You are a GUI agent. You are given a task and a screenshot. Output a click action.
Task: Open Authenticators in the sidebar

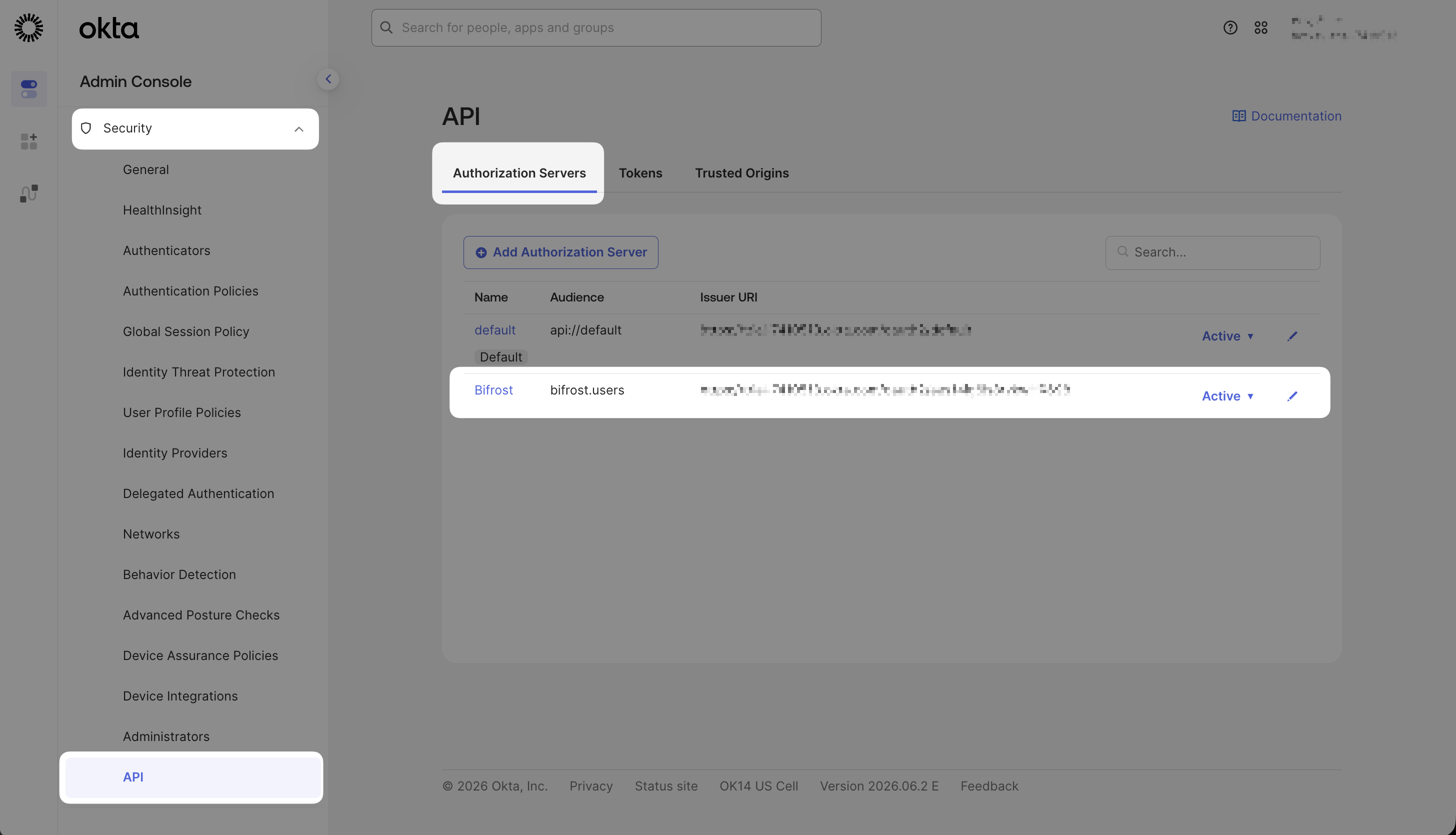[166, 250]
